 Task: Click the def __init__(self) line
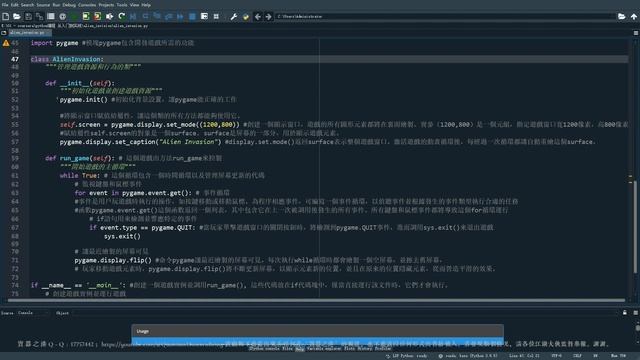pyautogui.click(x=80, y=83)
